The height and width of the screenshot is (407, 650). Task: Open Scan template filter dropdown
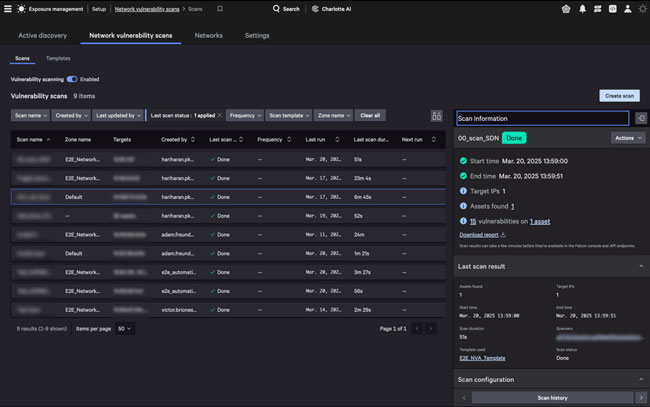pyautogui.click(x=289, y=116)
